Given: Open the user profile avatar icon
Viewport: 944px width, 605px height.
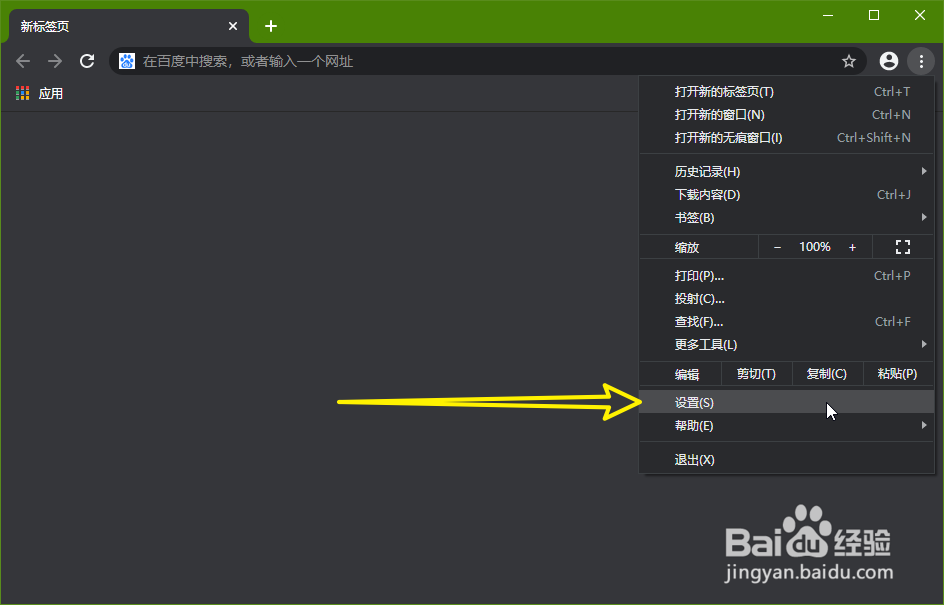Looking at the screenshot, I should coord(889,61).
